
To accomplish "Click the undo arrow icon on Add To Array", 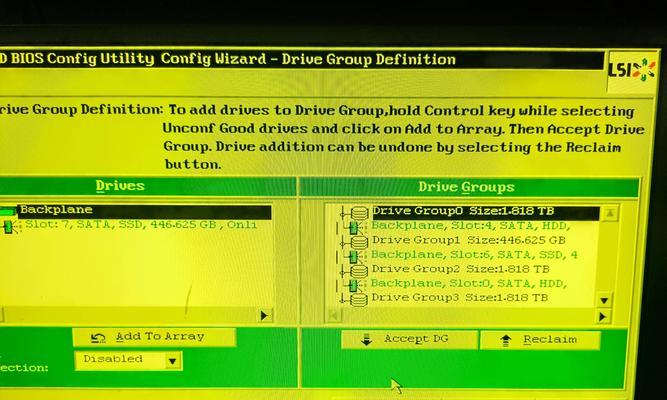I will [x=98, y=338].
